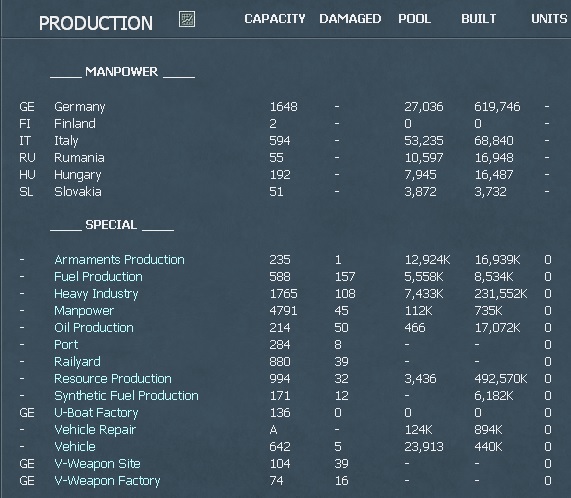
Task: Open the Railyard link
Action: 77,362
